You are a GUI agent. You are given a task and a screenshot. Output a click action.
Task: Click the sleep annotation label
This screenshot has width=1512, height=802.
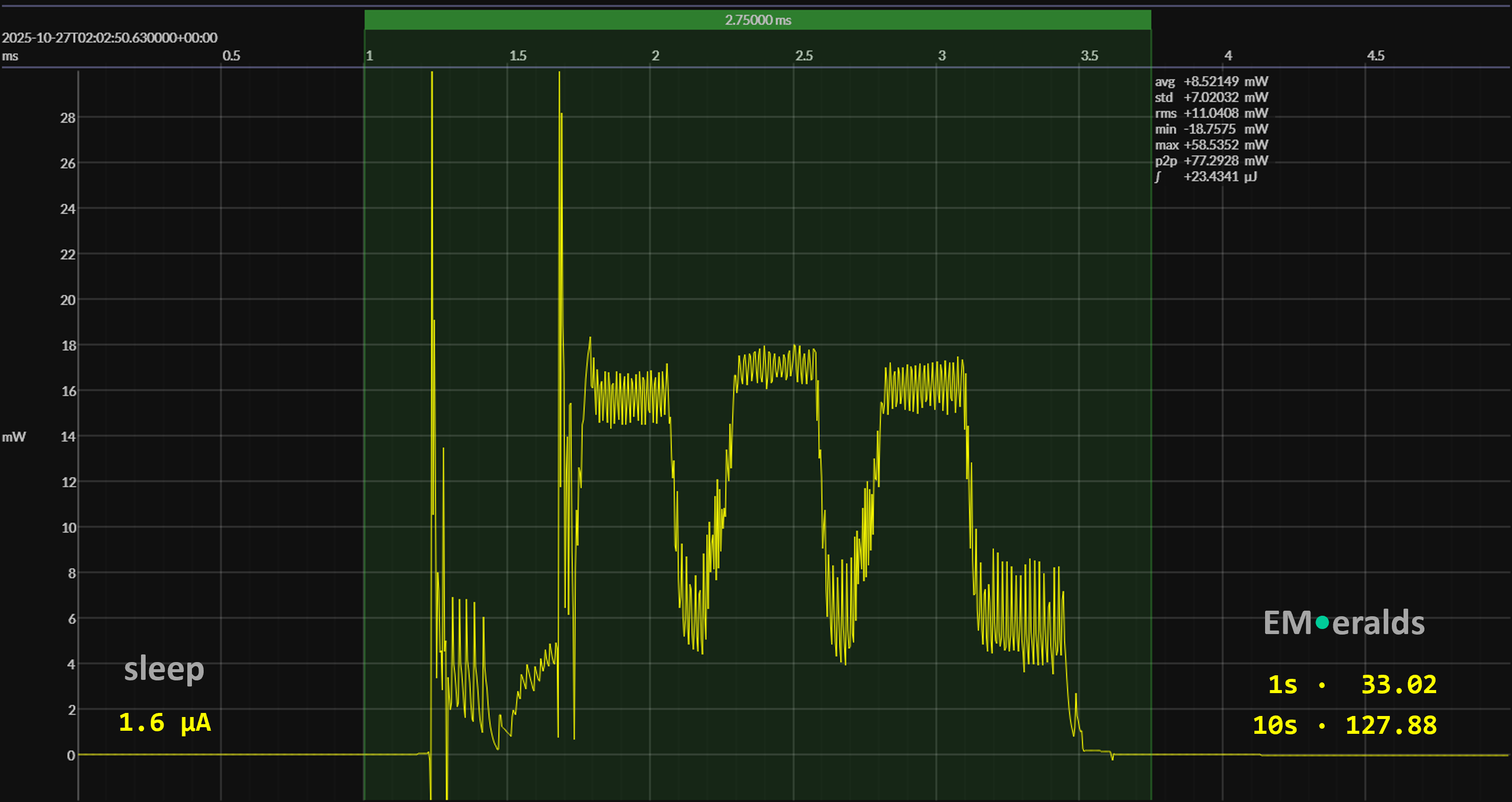pyautogui.click(x=164, y=669)
